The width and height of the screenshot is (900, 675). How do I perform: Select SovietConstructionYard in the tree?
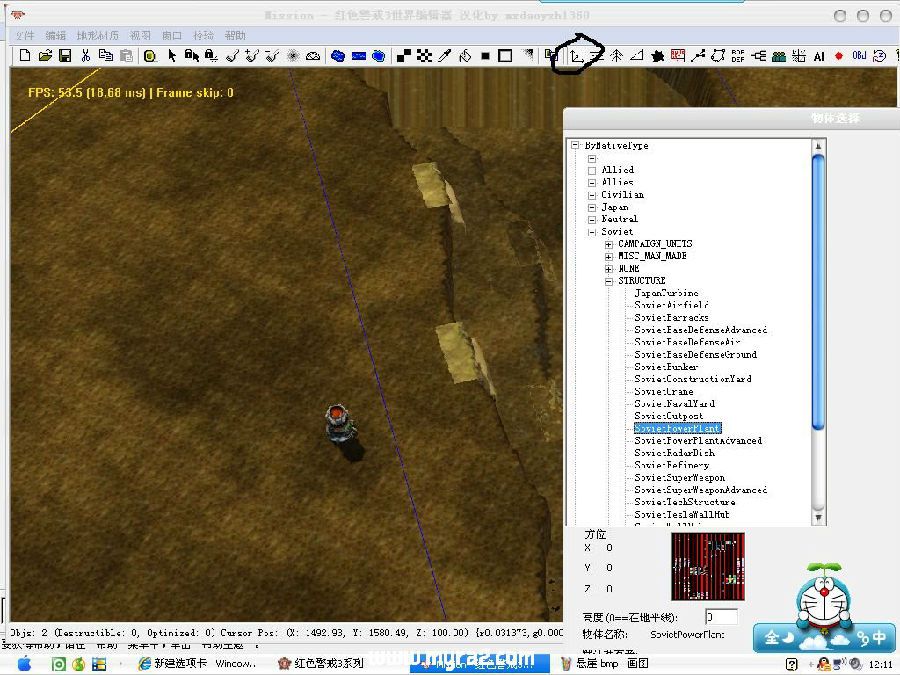(693, 379)
